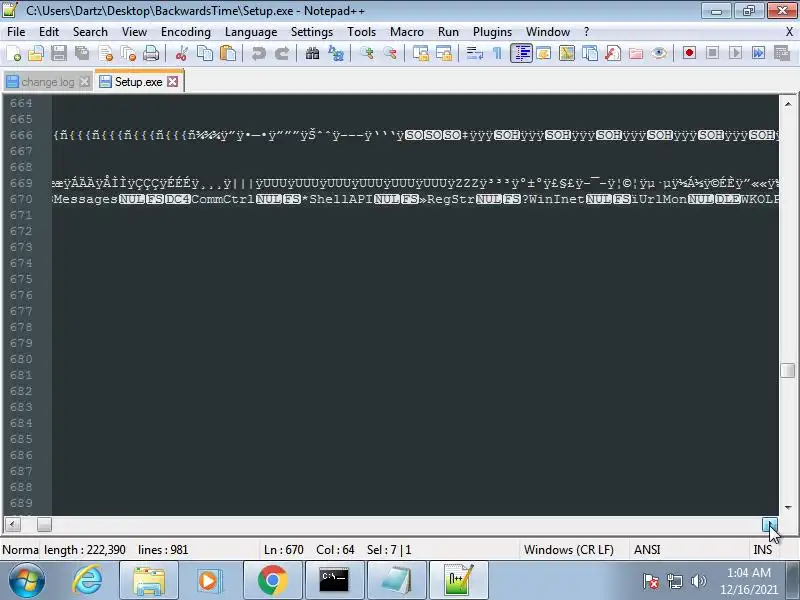800x600 pixels.
Task: Open Command Prompt from the taskbar
Action: (334, 581)
